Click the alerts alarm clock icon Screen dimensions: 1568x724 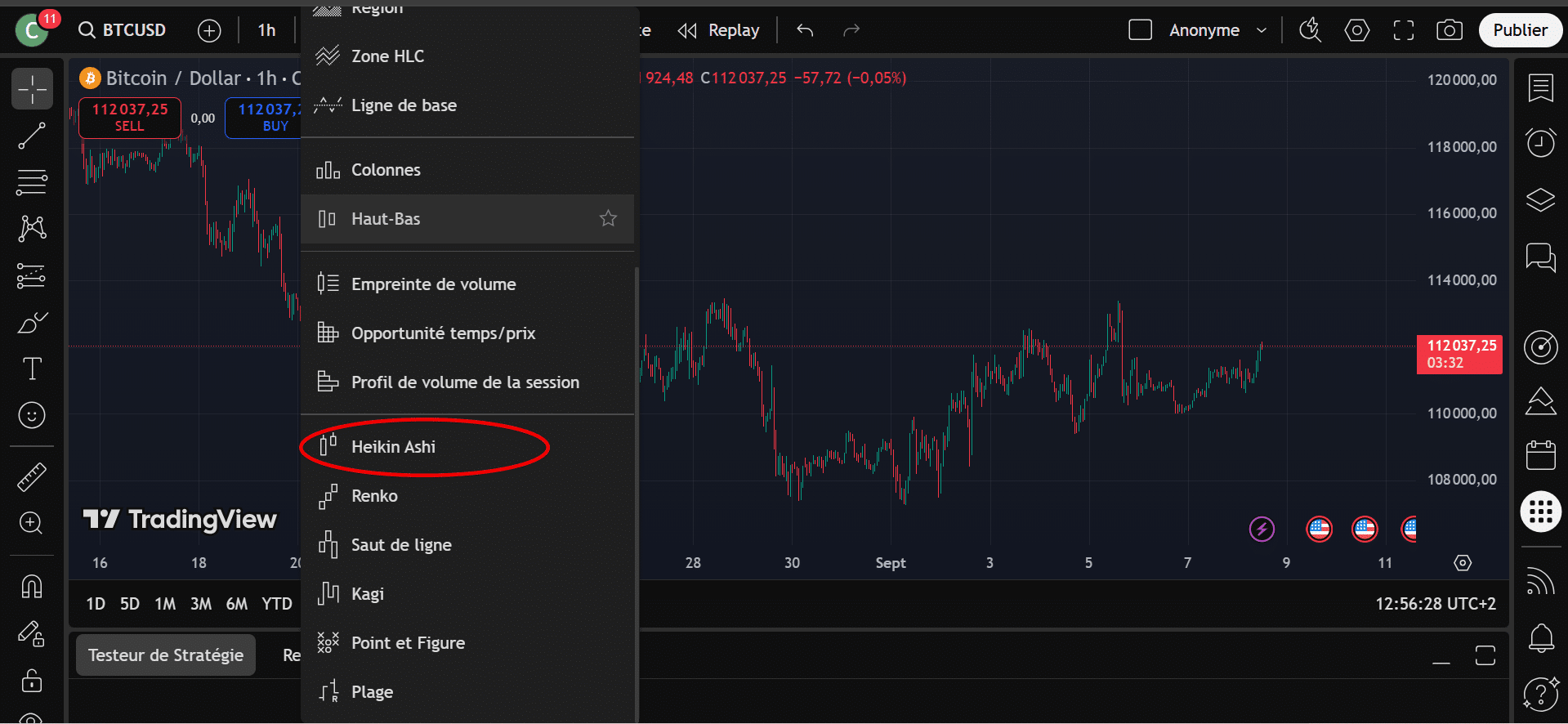(1540, 143)
